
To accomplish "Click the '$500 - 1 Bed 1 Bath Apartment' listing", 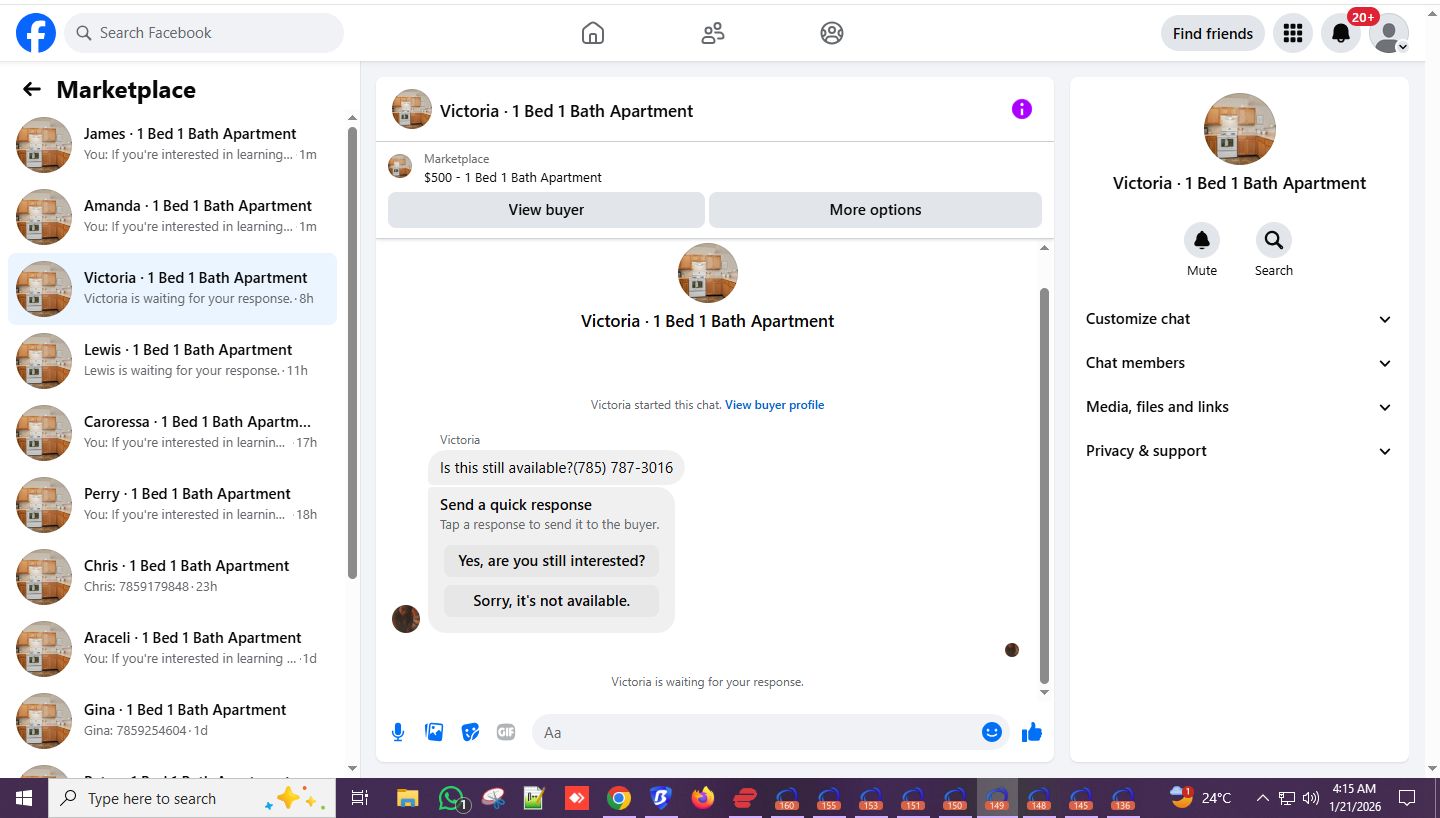I will tap(513, 178).
